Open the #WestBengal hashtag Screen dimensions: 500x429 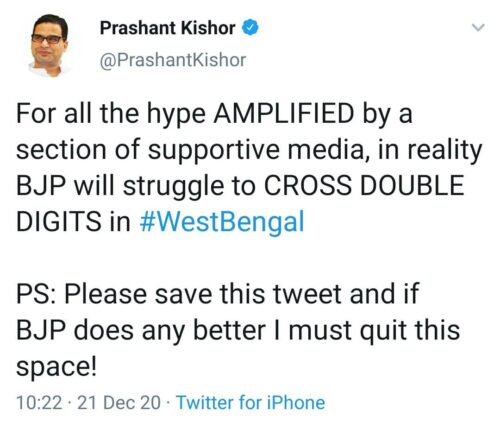pyautogui.click(x=222, y=222)
